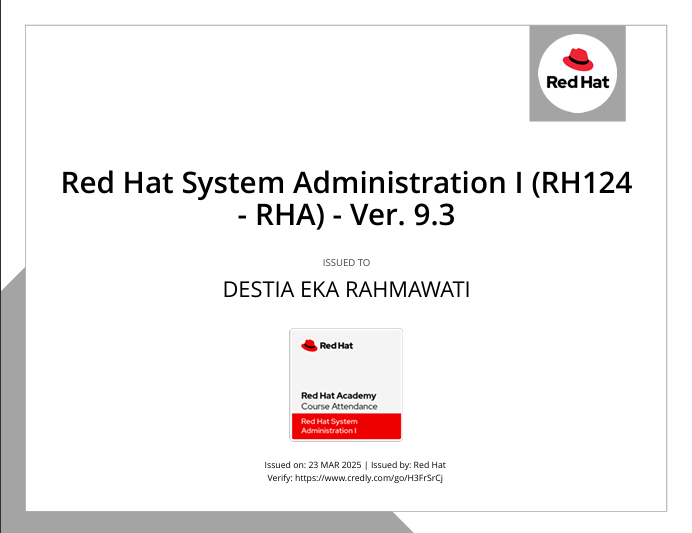Select the "Course Attendance" text on badge

pos(339,407)
